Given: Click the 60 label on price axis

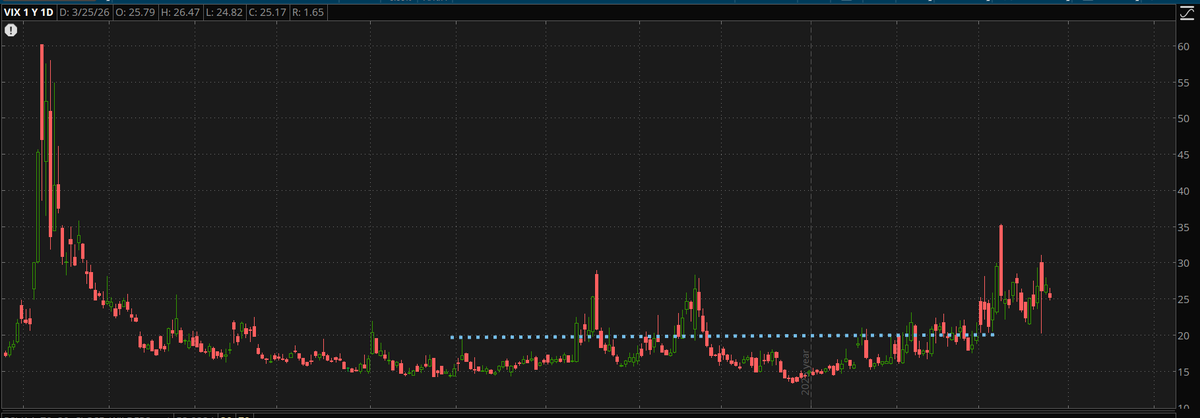Looking at the screenshot, I should coord(1182,46).
